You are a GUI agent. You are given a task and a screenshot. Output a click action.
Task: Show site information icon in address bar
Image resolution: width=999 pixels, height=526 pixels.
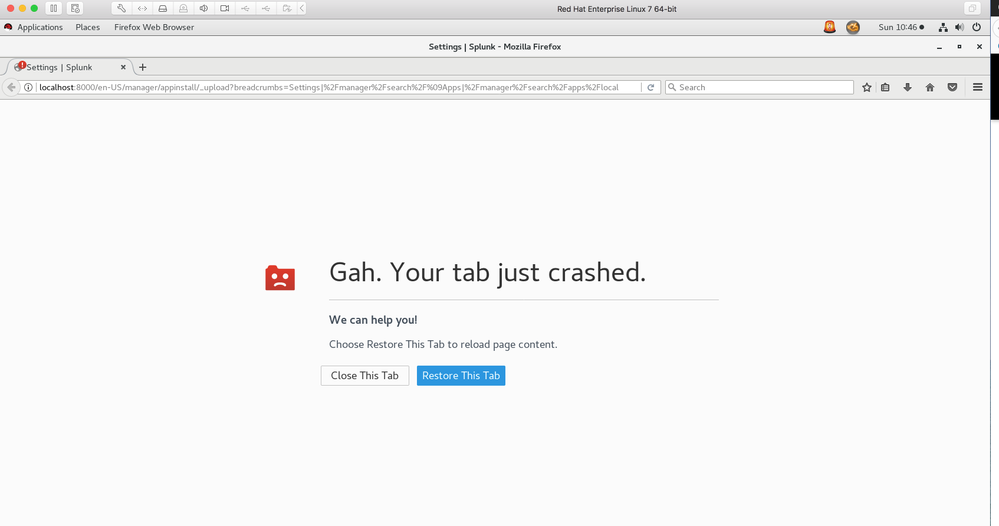[28, 87]
